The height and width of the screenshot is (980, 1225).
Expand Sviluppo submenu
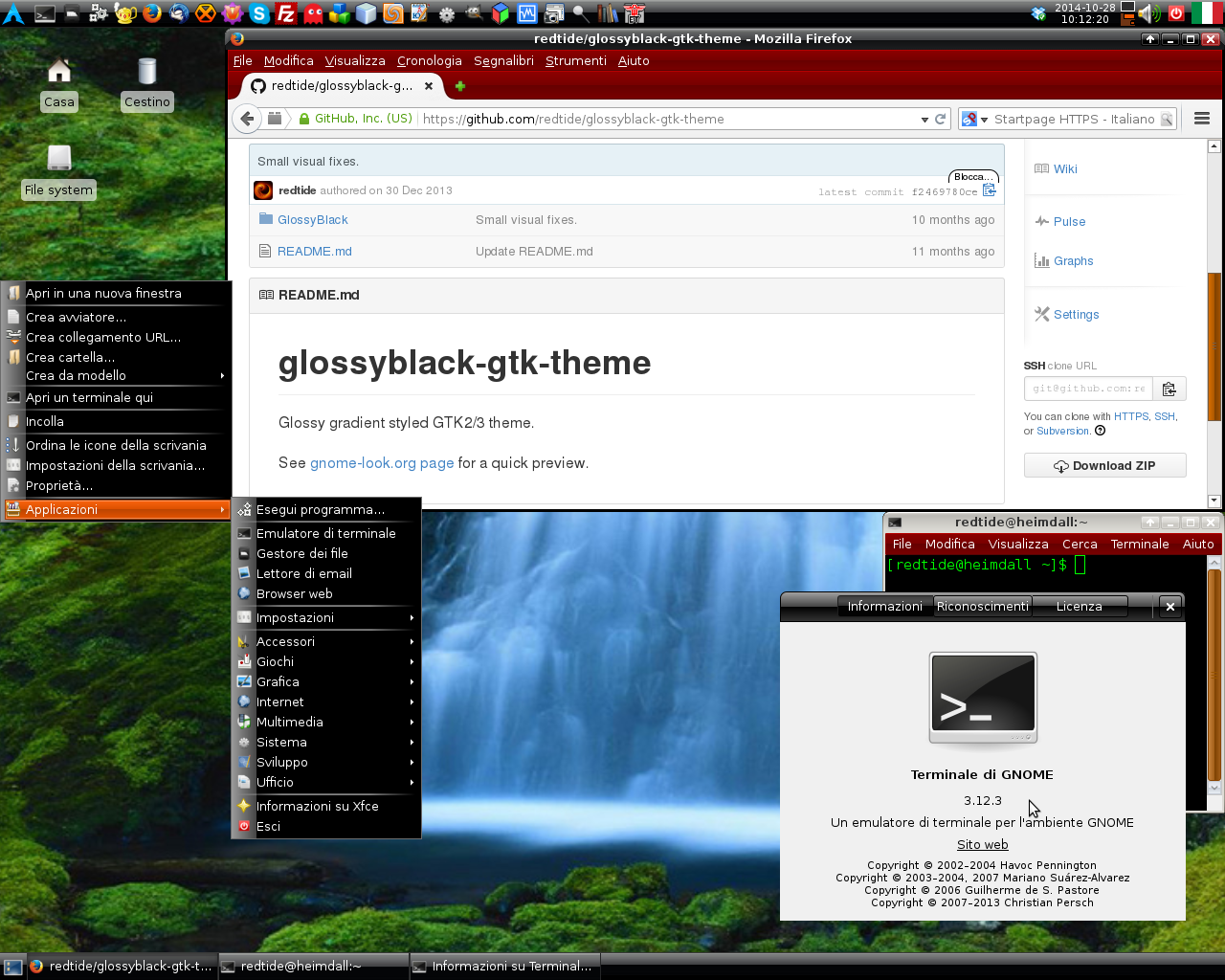click(326, 762)
